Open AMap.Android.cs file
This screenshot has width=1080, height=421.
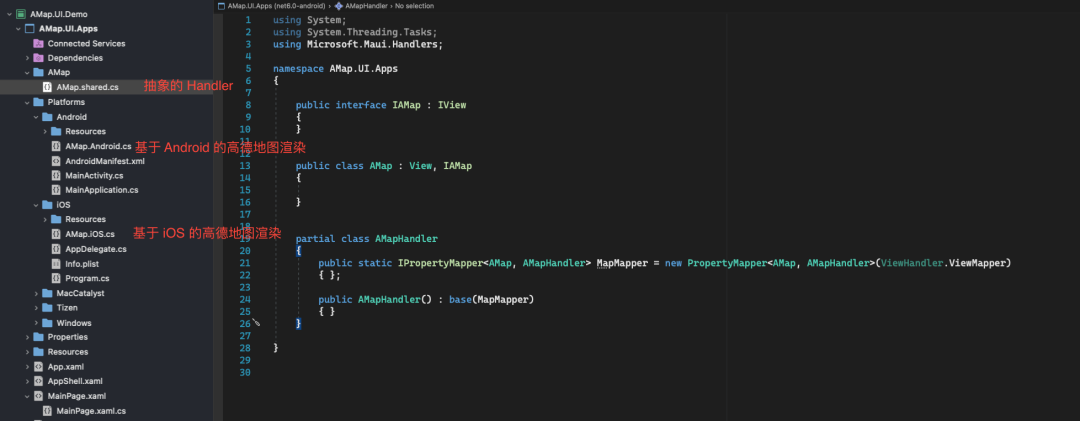point(98,146)
